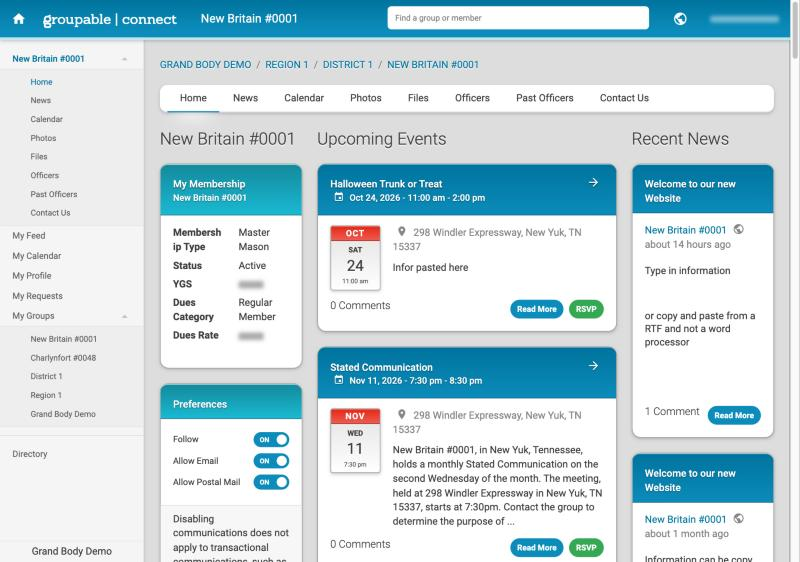The width and height of the screenshot is (800, 562).
Task: Open Officers in the sidebar
Action: (44, 175)
